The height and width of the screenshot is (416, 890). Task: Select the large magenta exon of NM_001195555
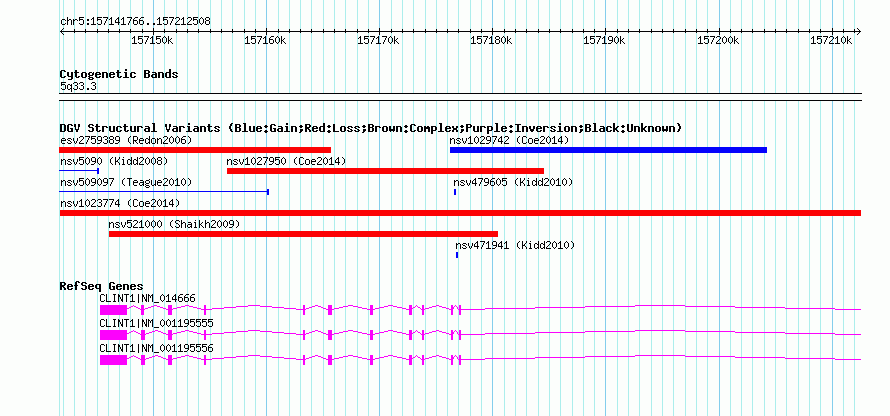114,334
